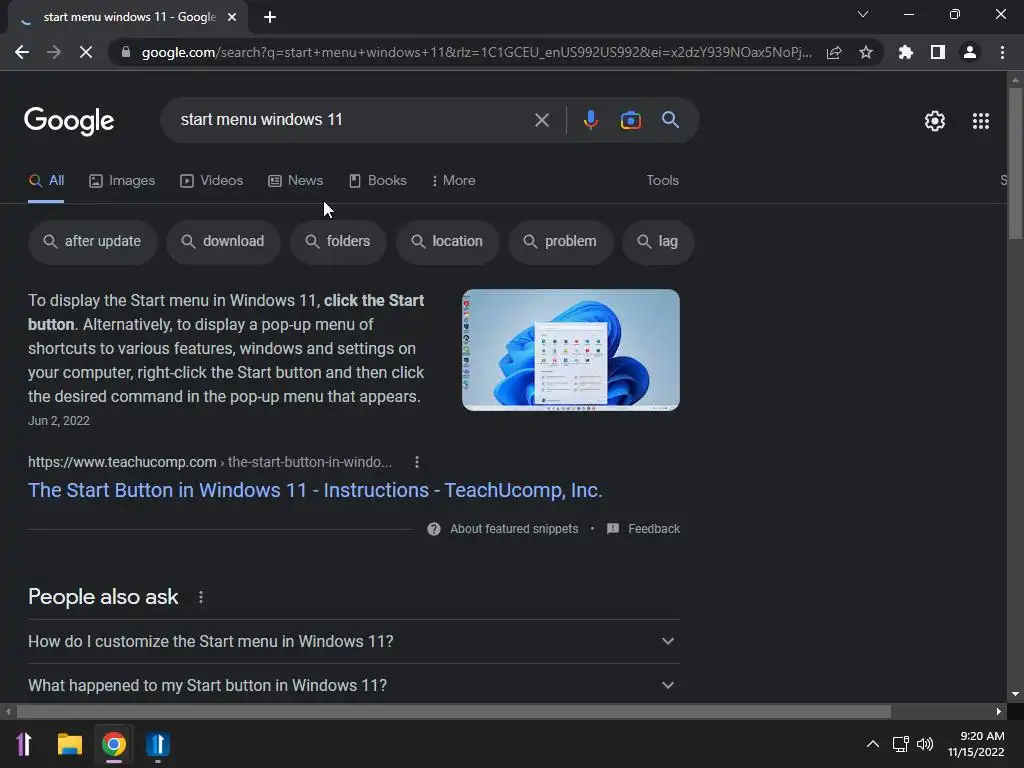This screenshot has height=768, width=1024.
Task: Bookmark this page with the star icon
Action: point(866,52)
